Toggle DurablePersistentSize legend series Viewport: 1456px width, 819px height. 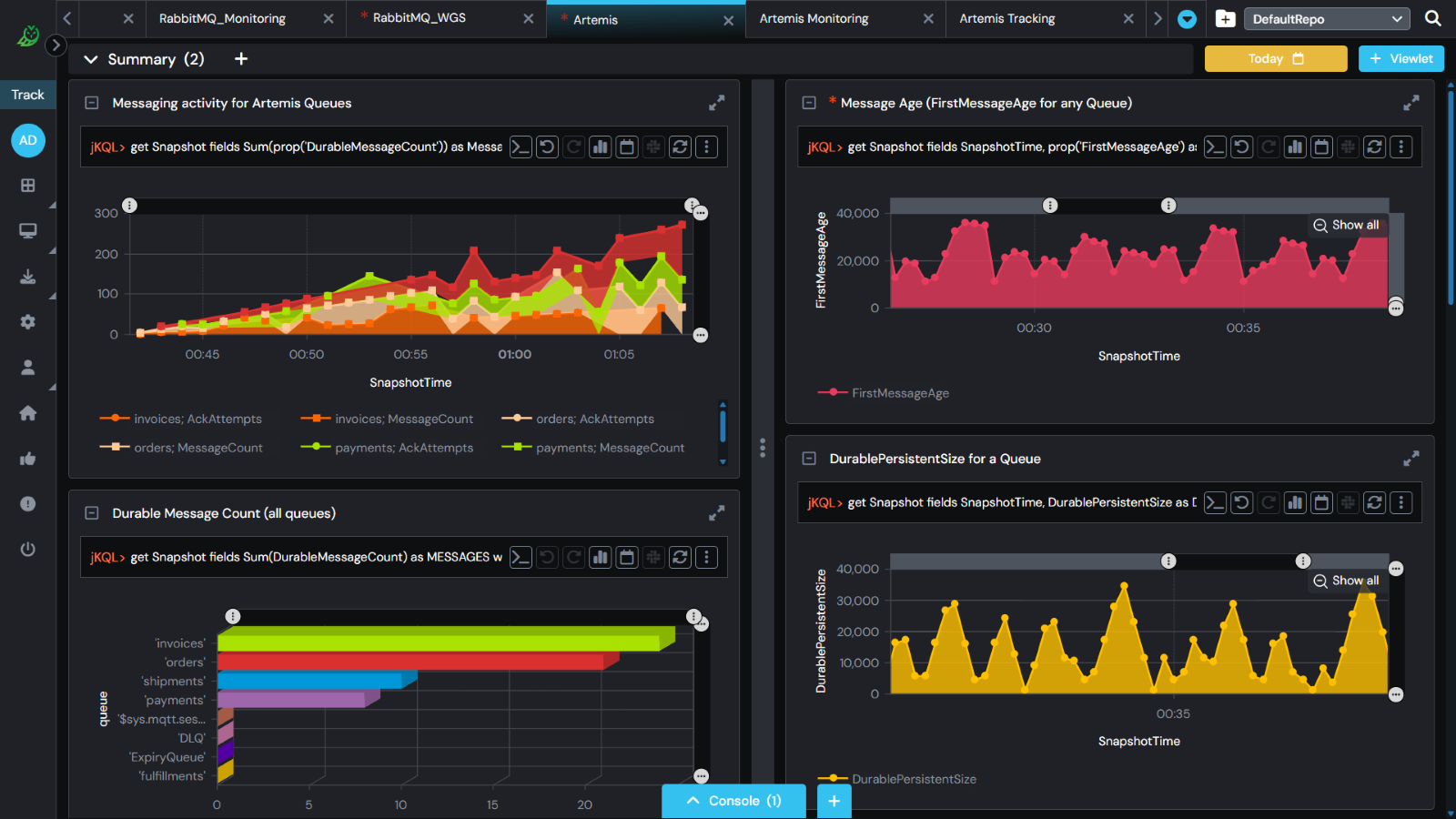[x=897, y=779]
